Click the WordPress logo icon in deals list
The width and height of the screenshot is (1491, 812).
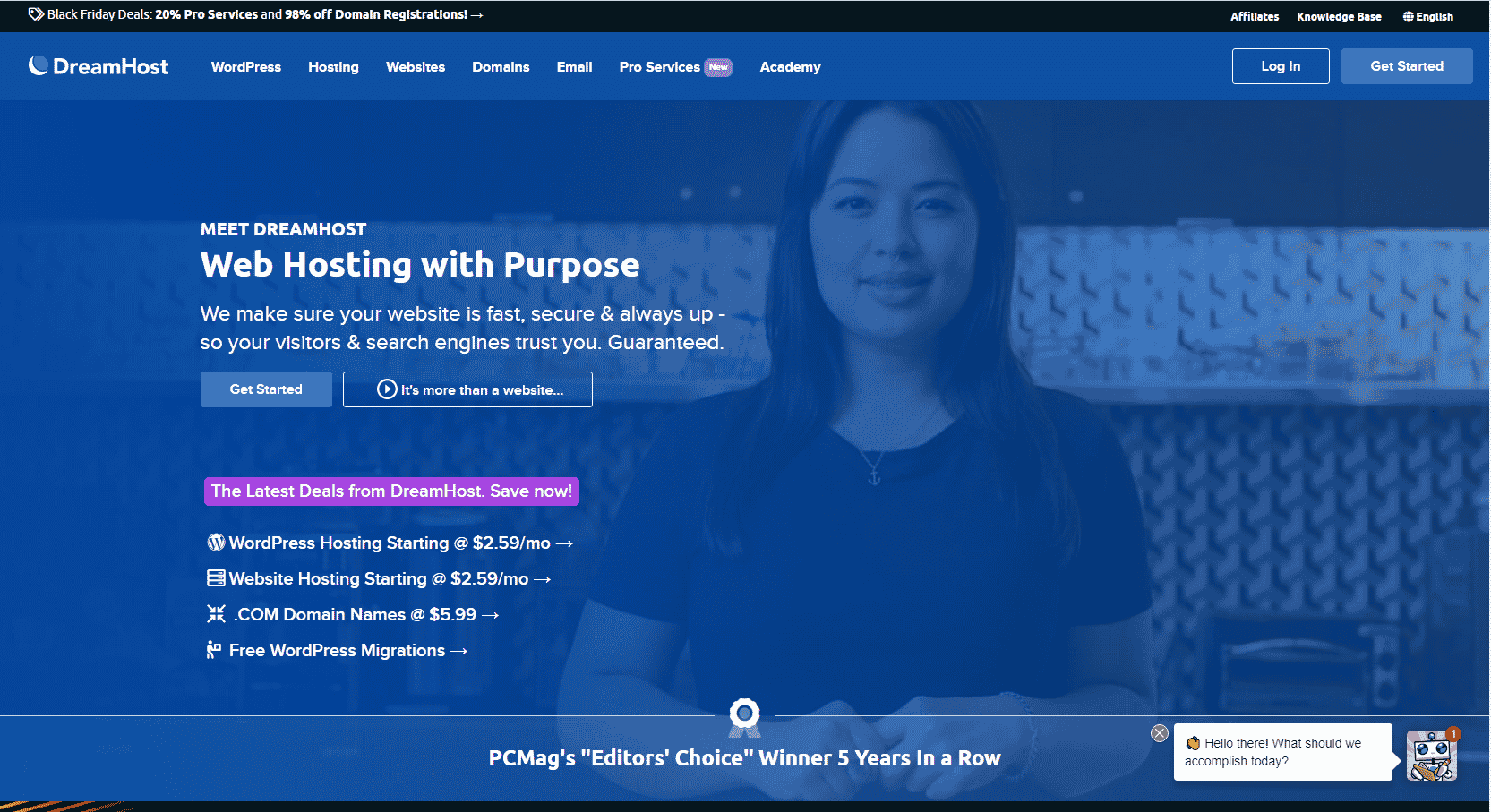pos(216,543)
